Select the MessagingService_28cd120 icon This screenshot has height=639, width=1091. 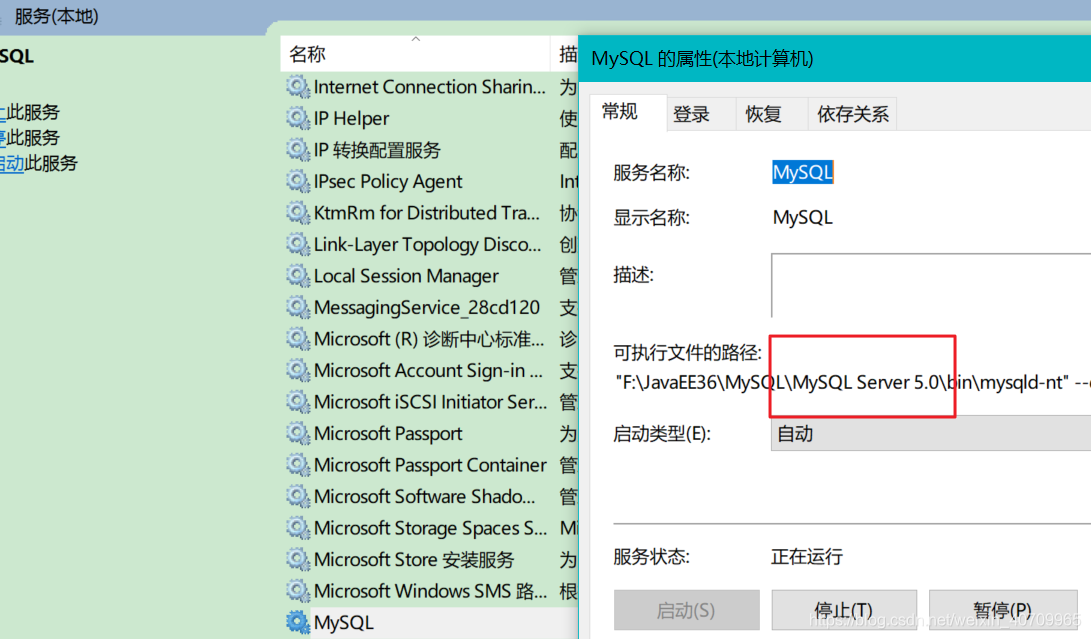pos(297,307)
